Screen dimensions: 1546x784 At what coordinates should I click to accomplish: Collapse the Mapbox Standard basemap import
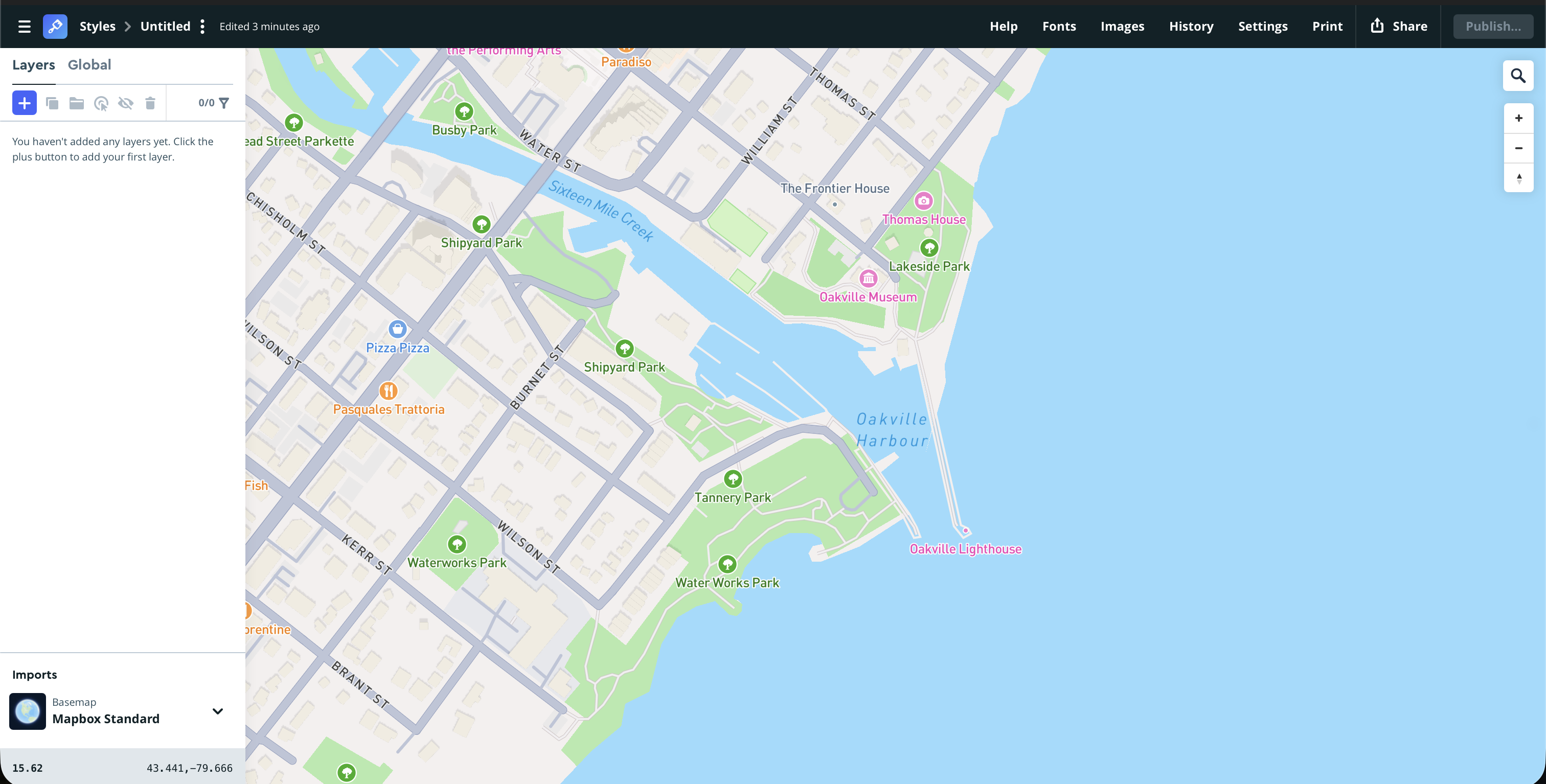pos(218,711)
